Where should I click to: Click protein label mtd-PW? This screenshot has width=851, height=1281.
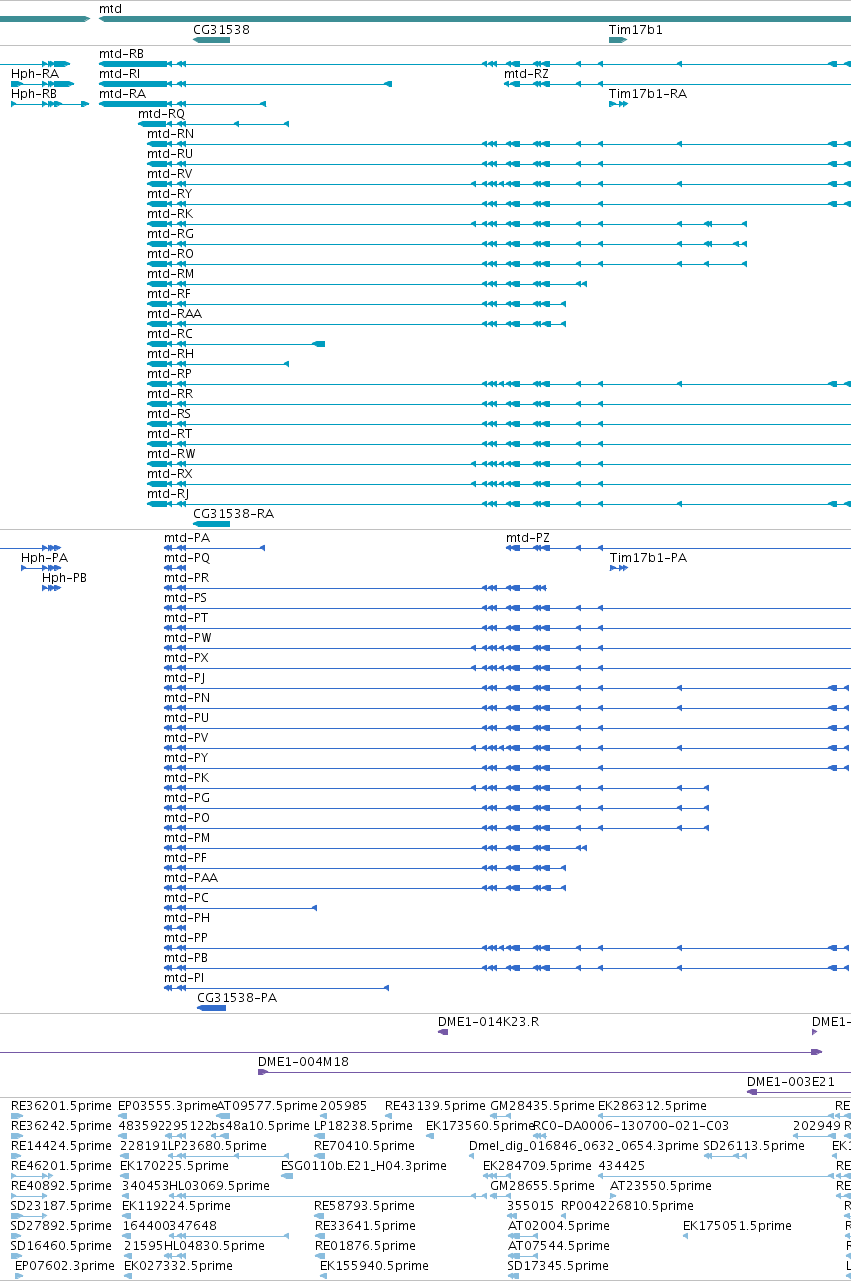(188, 637)
